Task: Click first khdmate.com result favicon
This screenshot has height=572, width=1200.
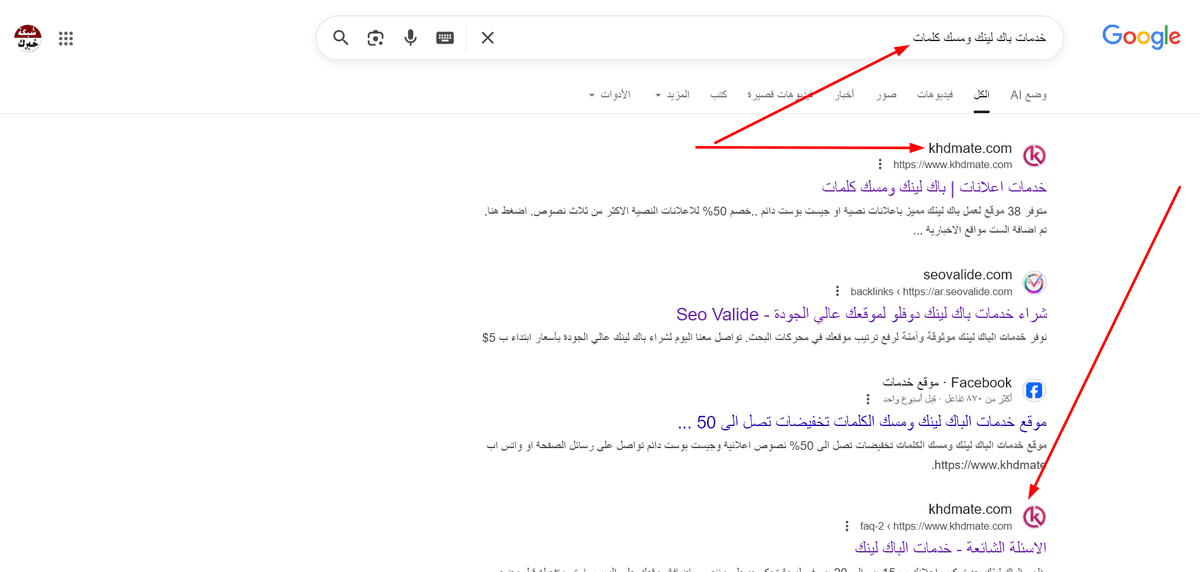Action: [1034, 155]
